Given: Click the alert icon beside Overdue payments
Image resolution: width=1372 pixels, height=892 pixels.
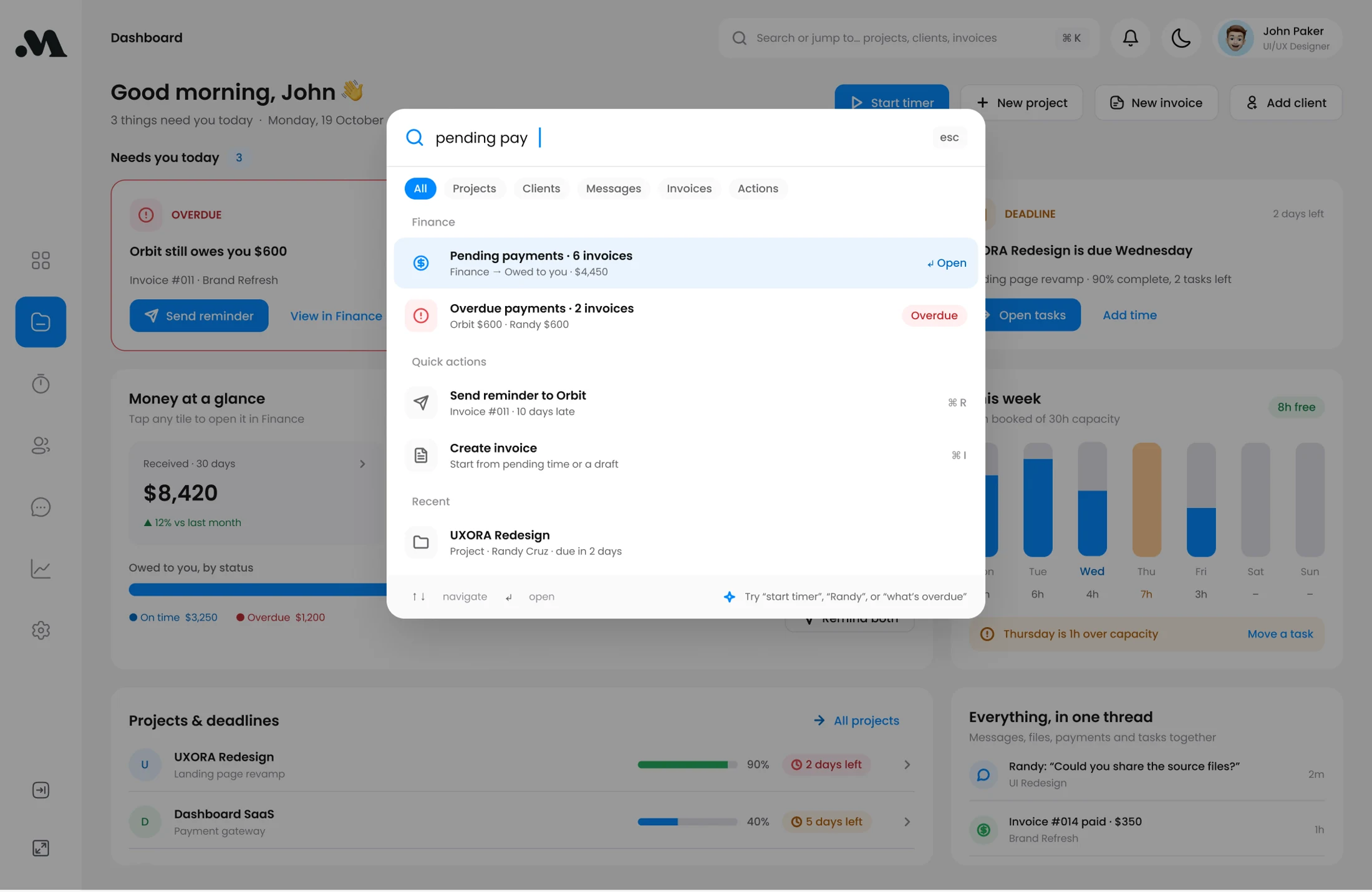Looking at the screenshot, I should 421,315.
